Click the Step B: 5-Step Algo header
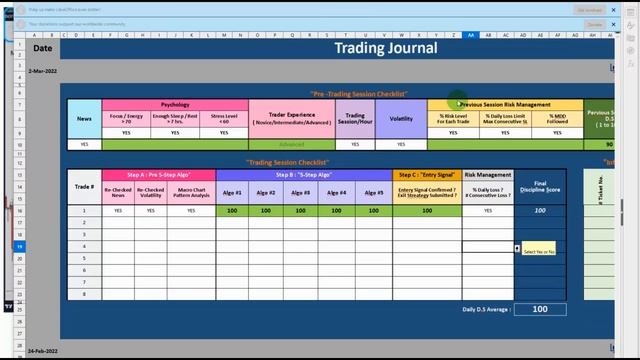This screenshot has width=640, height=360. 304,175
